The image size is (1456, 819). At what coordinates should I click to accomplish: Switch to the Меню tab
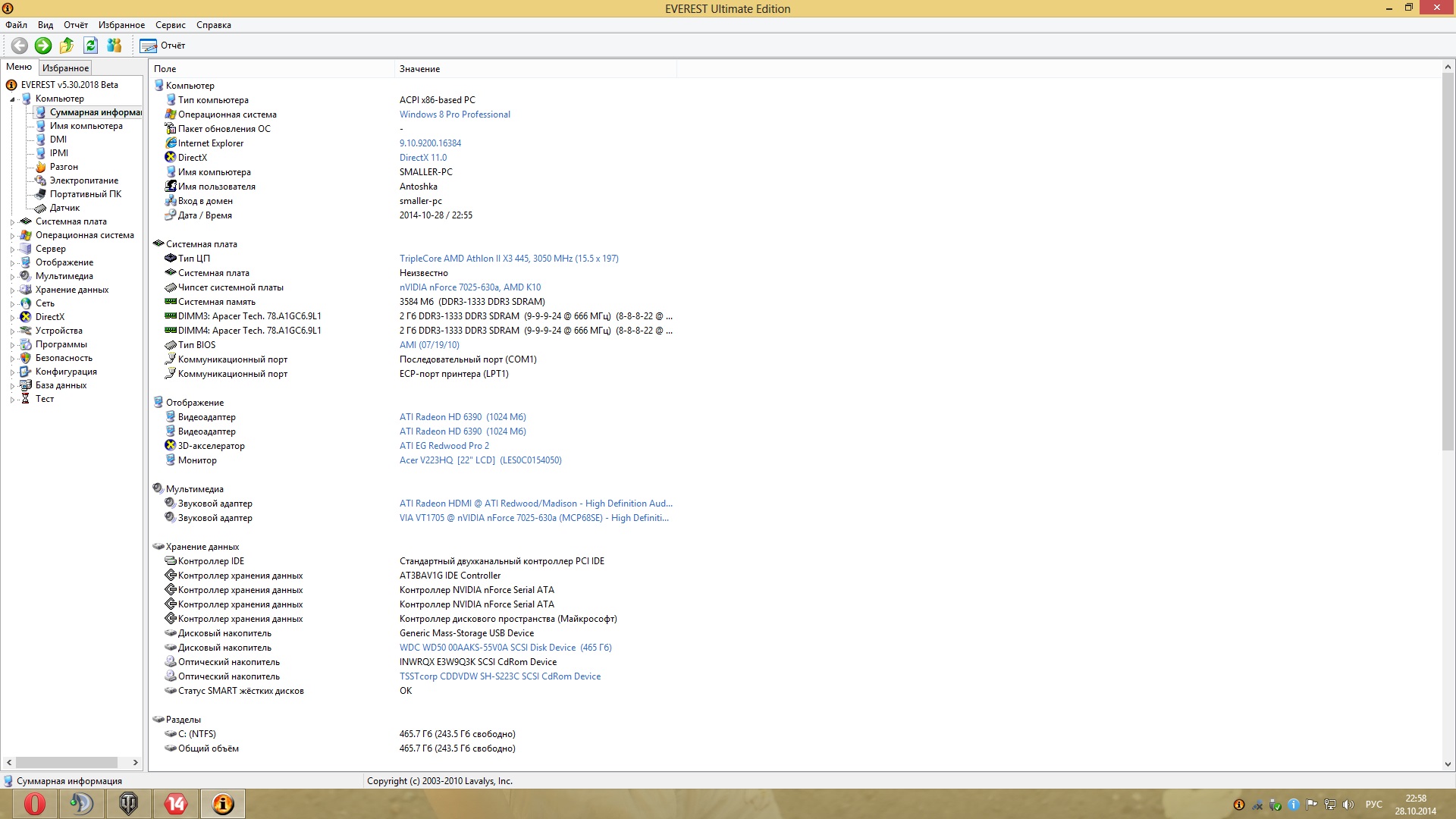click(x=19, y=67)
